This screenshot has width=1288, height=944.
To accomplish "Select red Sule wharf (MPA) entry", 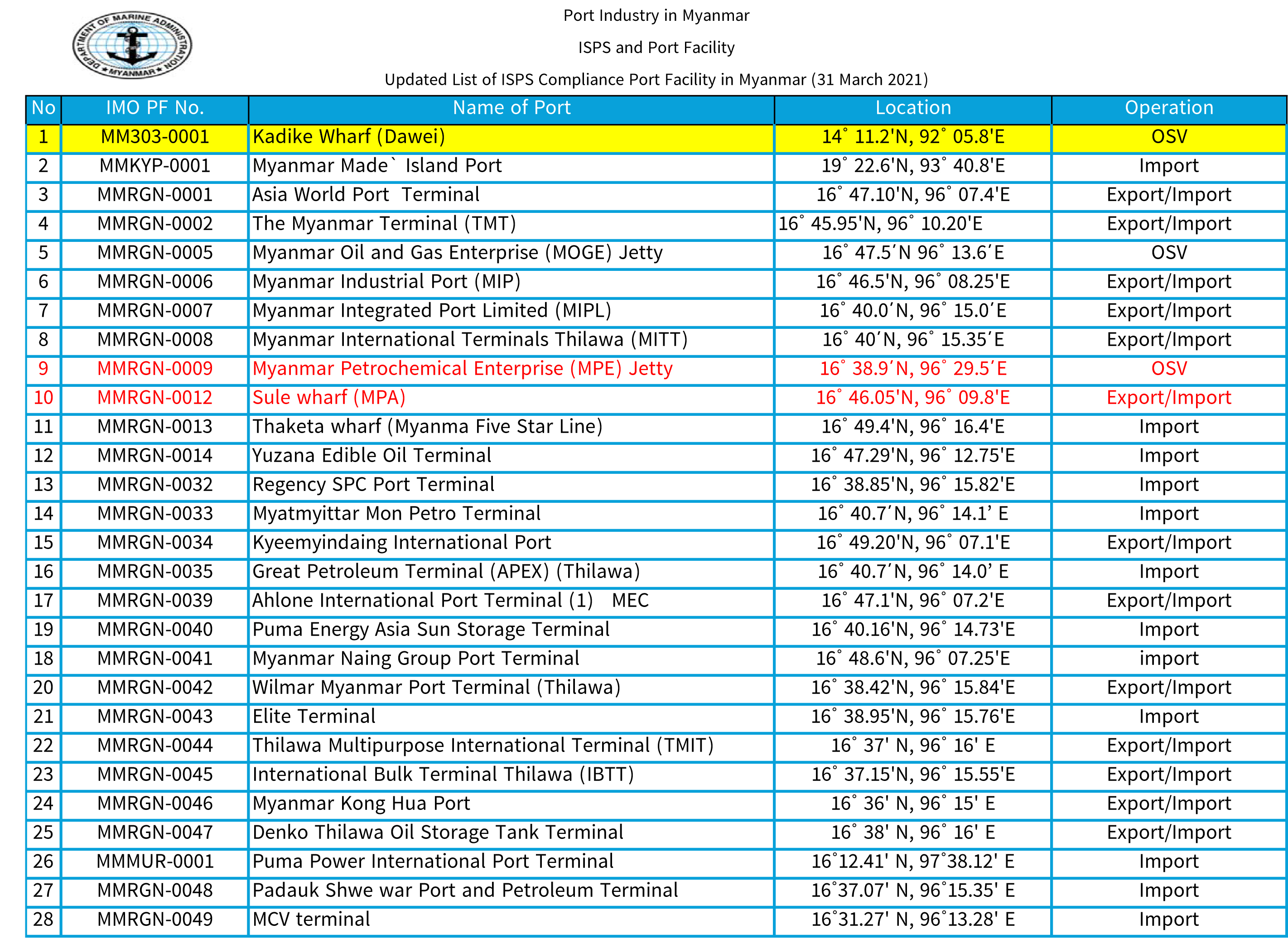I will 328,398.
